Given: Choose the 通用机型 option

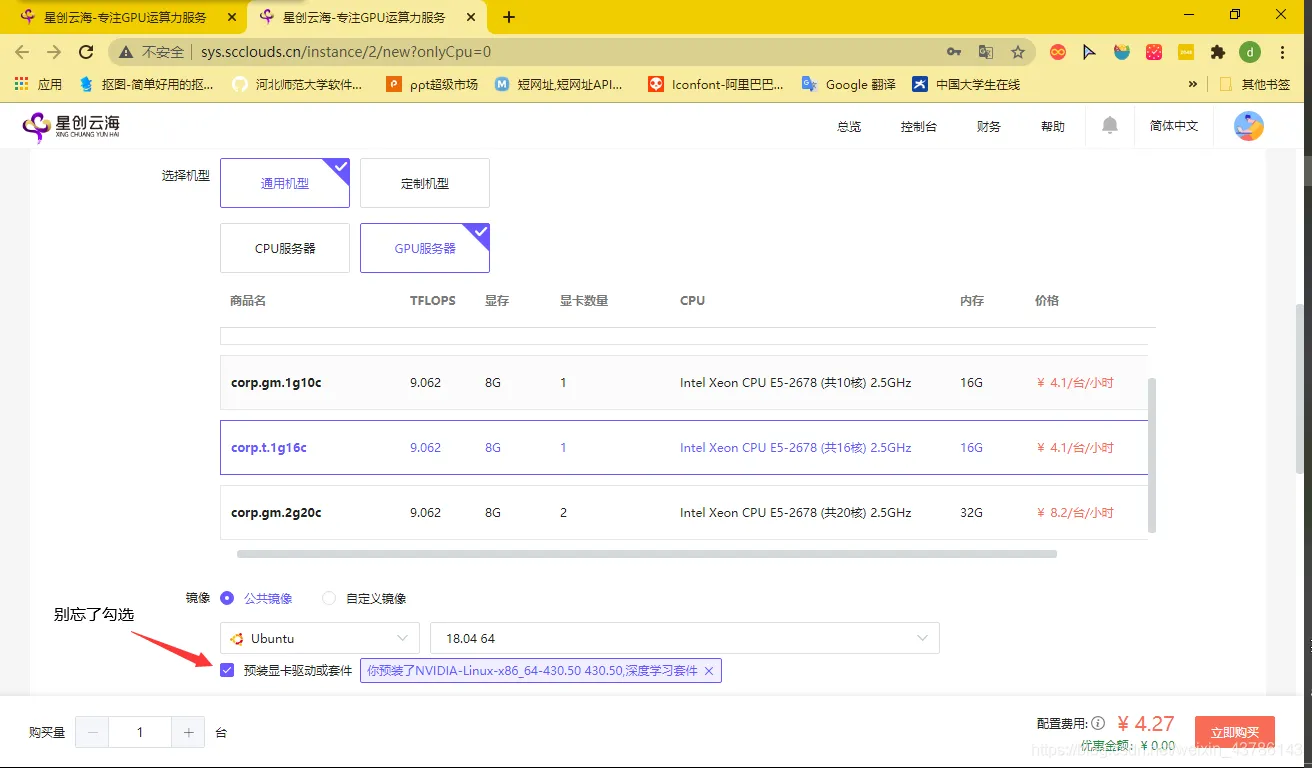Looking at the screenshot, I should [x=285, y=183].
